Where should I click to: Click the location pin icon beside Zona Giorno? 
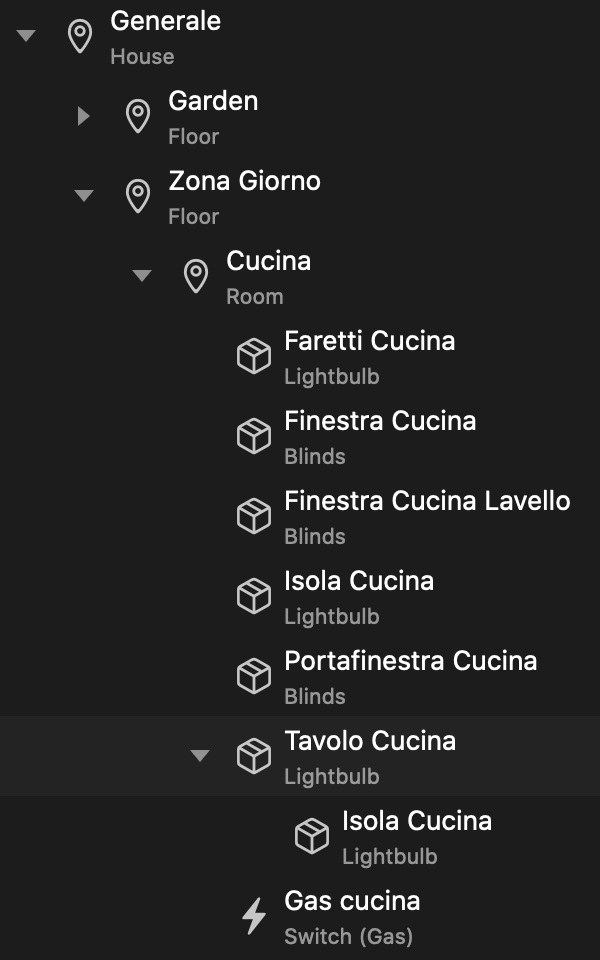[138, 196]
